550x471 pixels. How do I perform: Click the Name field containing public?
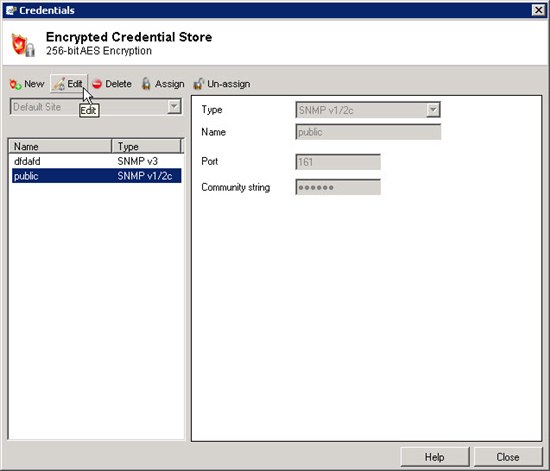(368, 132)
